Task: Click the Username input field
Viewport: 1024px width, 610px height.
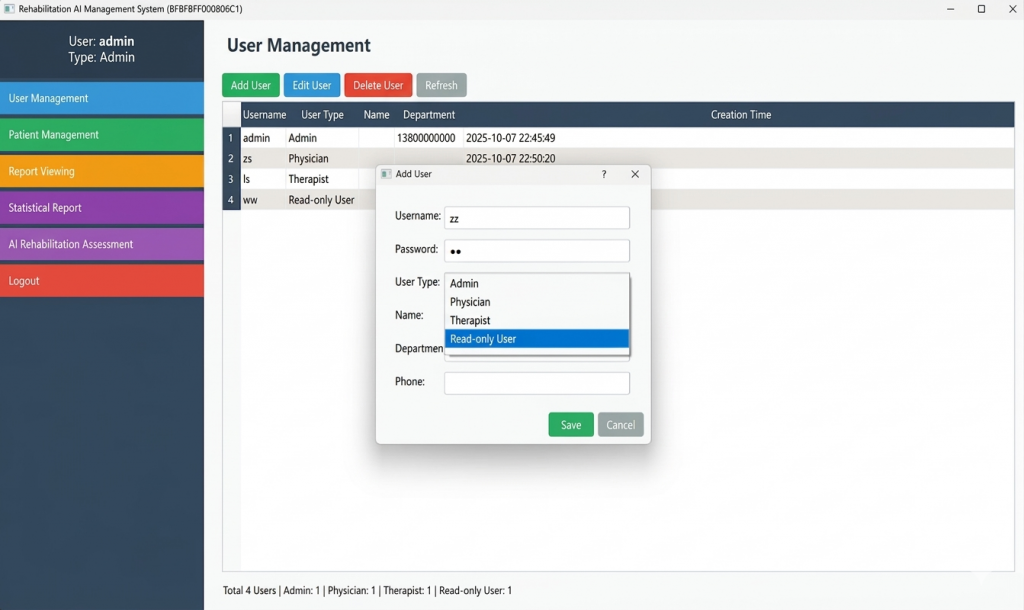Action: pyautogui.click(x=537, y=218)
